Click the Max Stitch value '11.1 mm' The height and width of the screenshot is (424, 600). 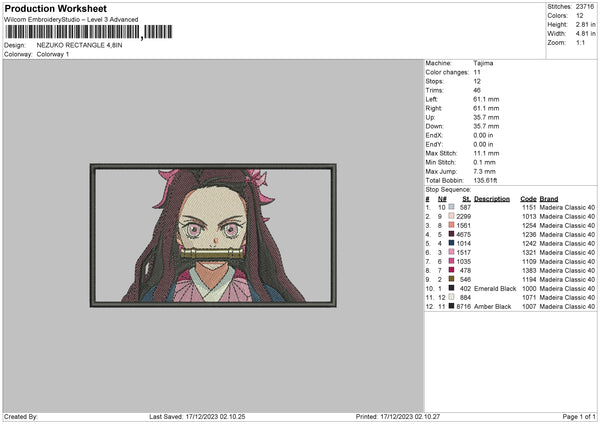point(486,153)
